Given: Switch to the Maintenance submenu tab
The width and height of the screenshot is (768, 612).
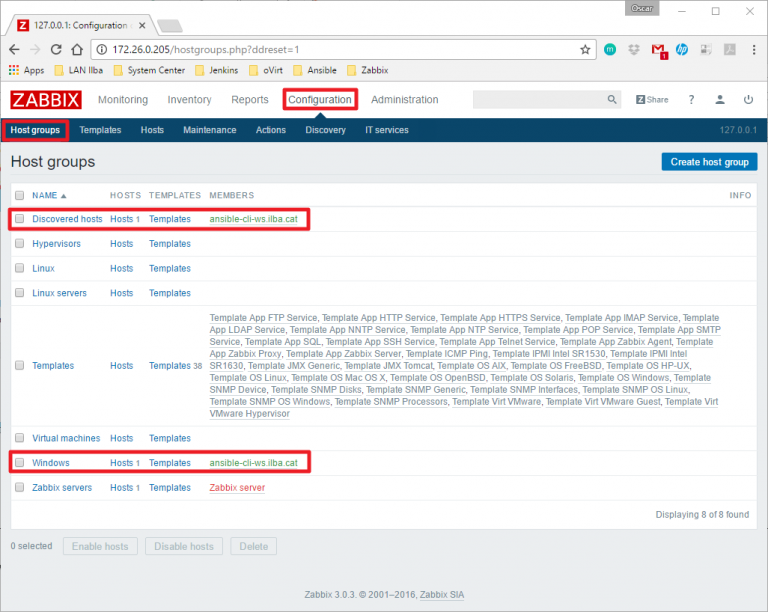Looking at the screenshot, I should click(x=210, y=130).
